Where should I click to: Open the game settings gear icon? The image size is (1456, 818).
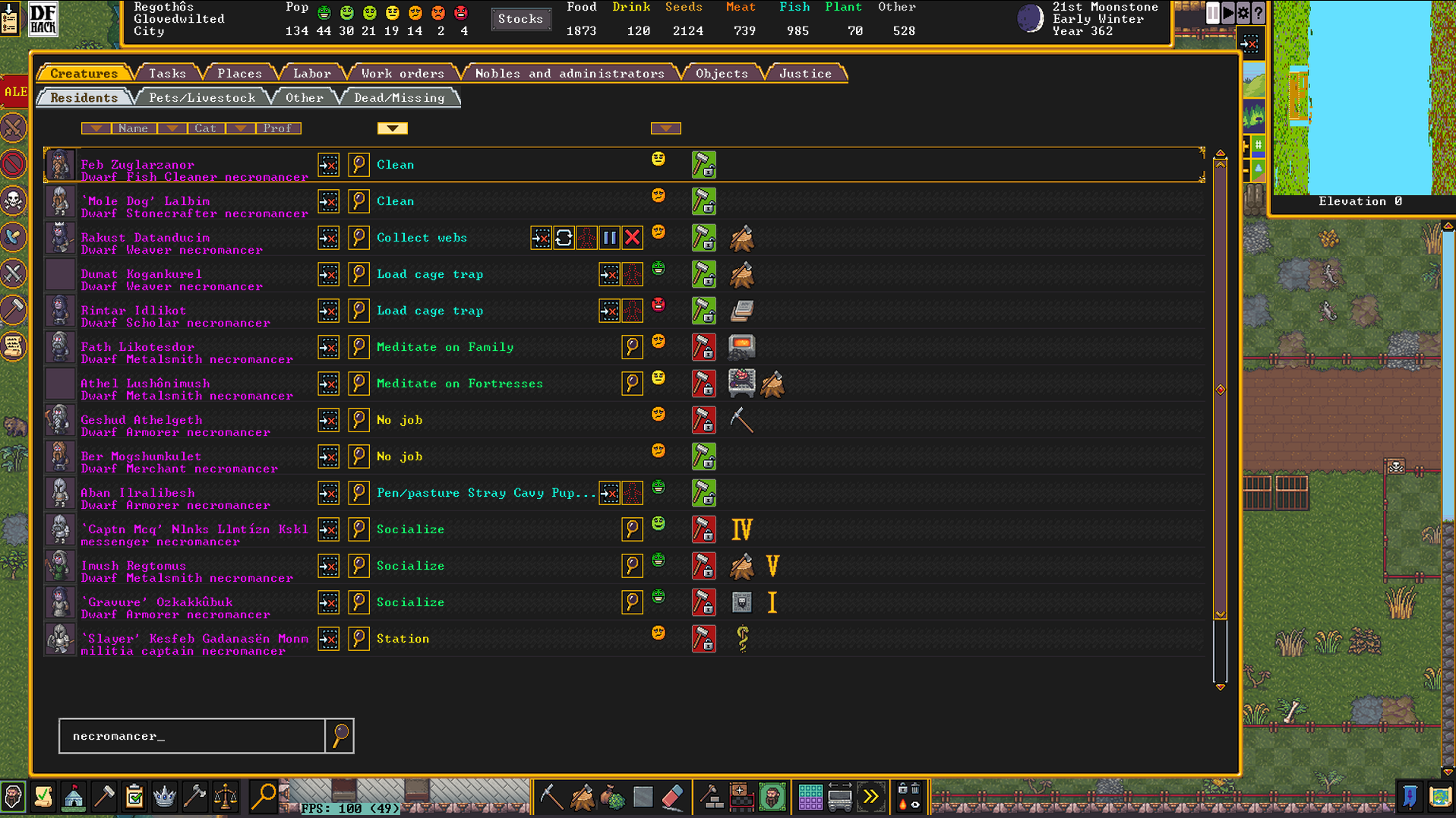click(1243, 12)
